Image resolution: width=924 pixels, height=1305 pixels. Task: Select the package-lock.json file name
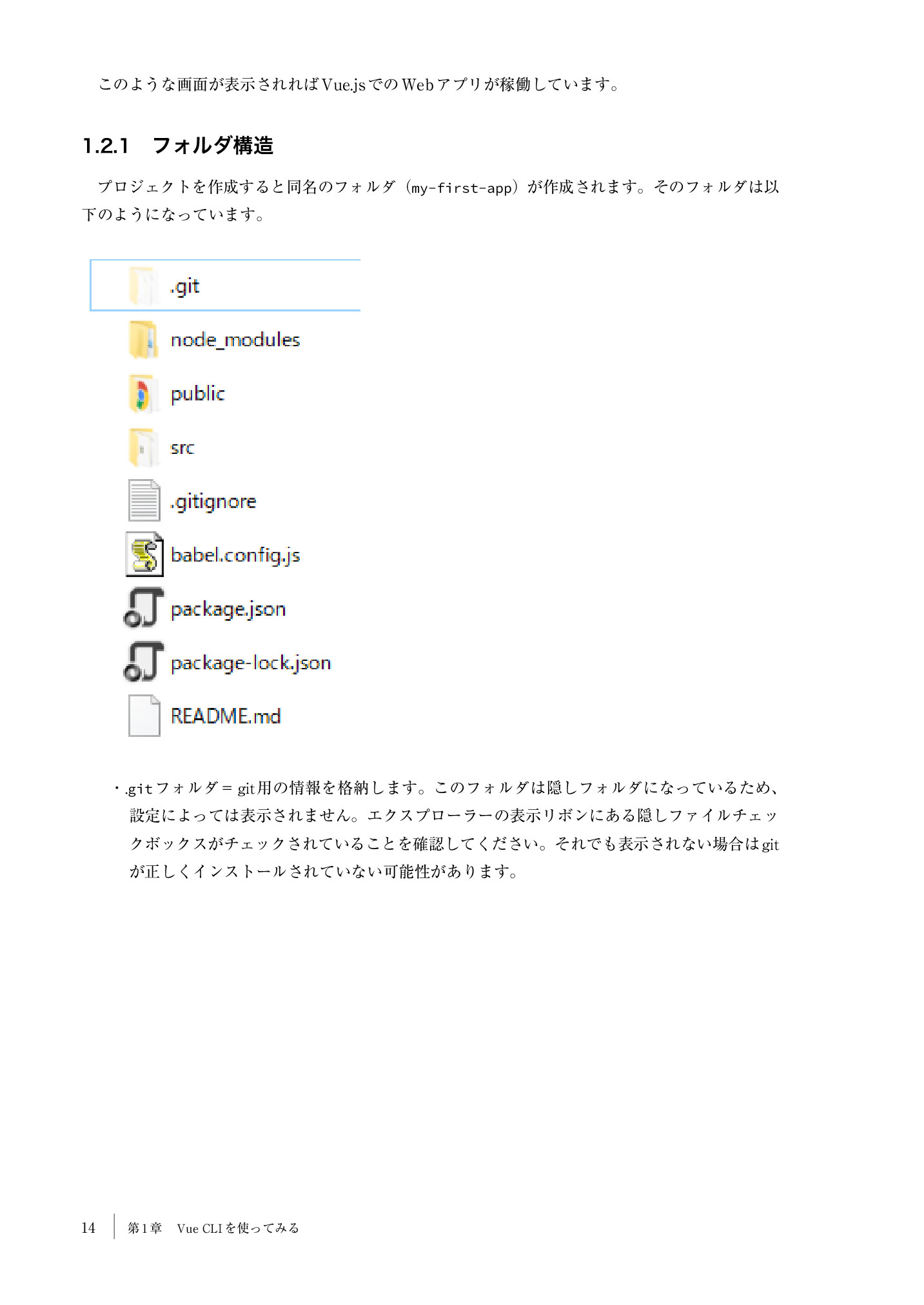pos(251,663)
